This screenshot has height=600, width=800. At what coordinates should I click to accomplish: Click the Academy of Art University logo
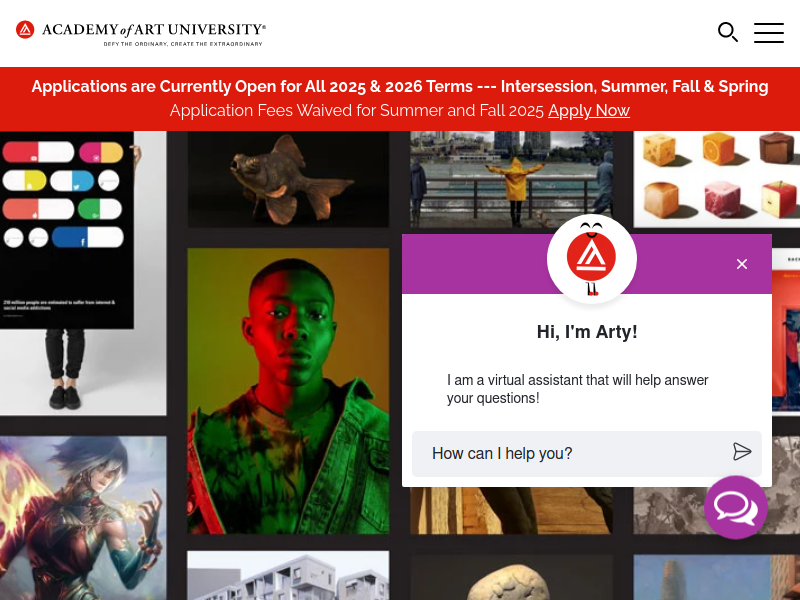141,33
